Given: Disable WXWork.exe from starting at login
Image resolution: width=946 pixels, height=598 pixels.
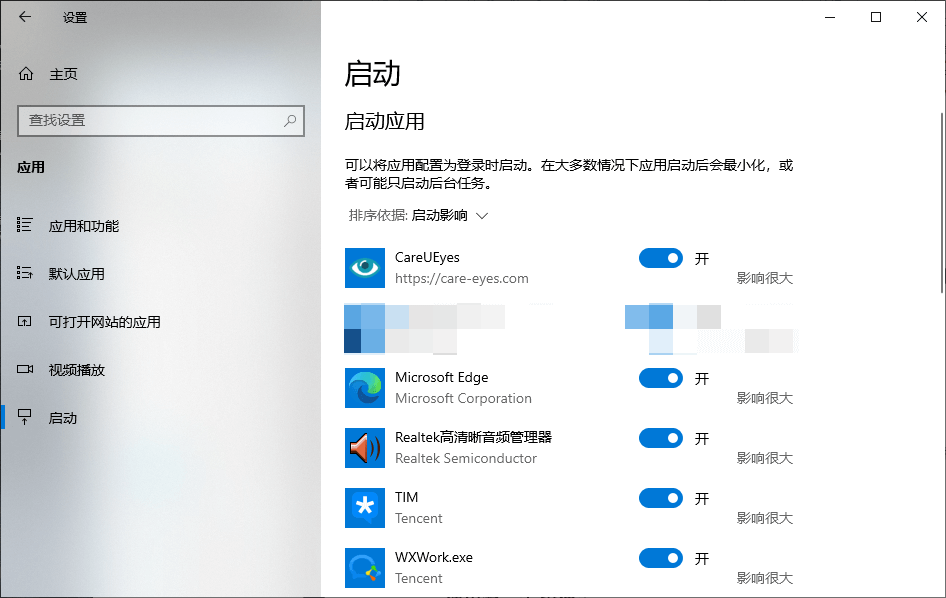Looking at the screenshot, I should pyautogui.click(x=660, y=558).
